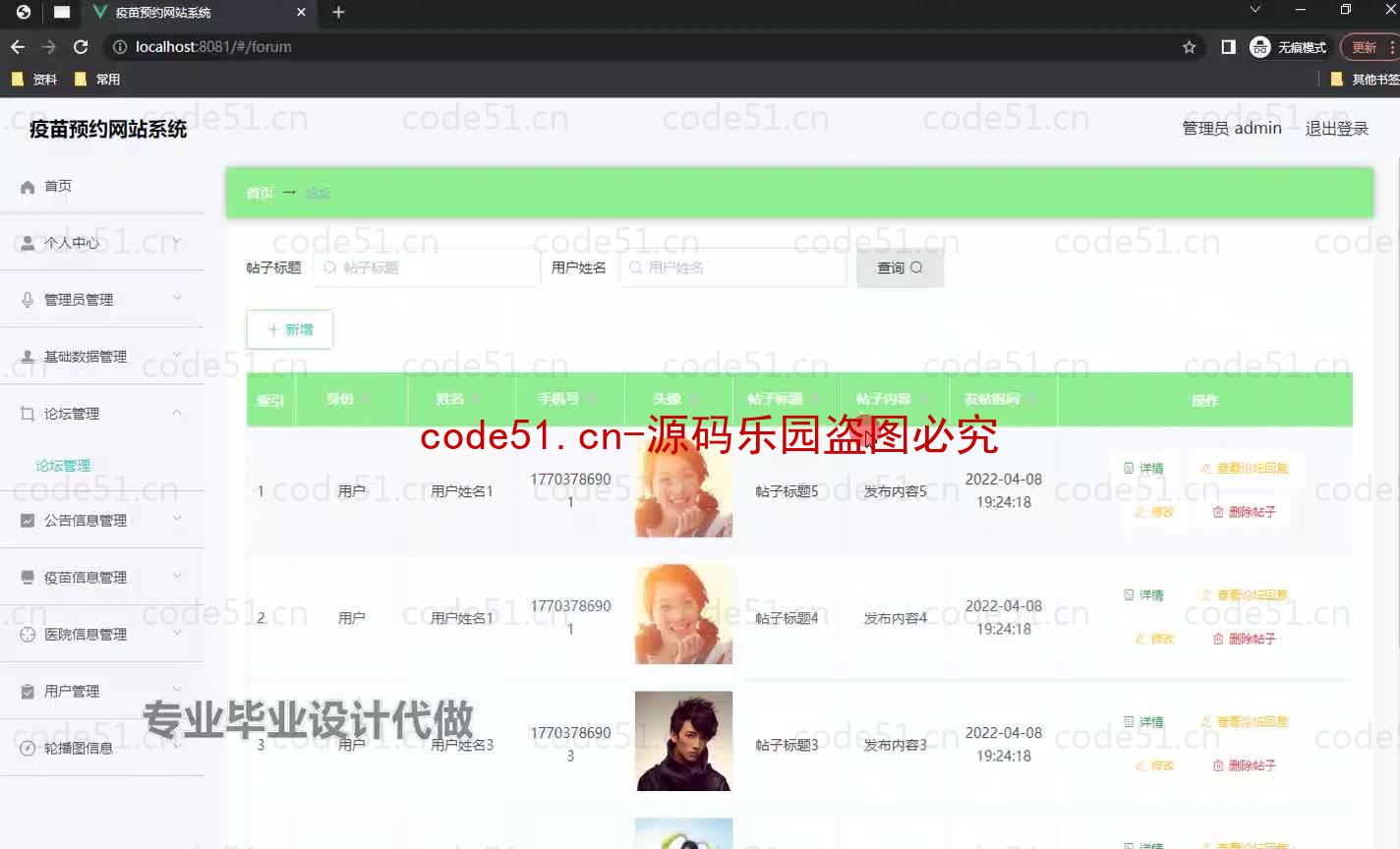Open a new browser tab

338,12
